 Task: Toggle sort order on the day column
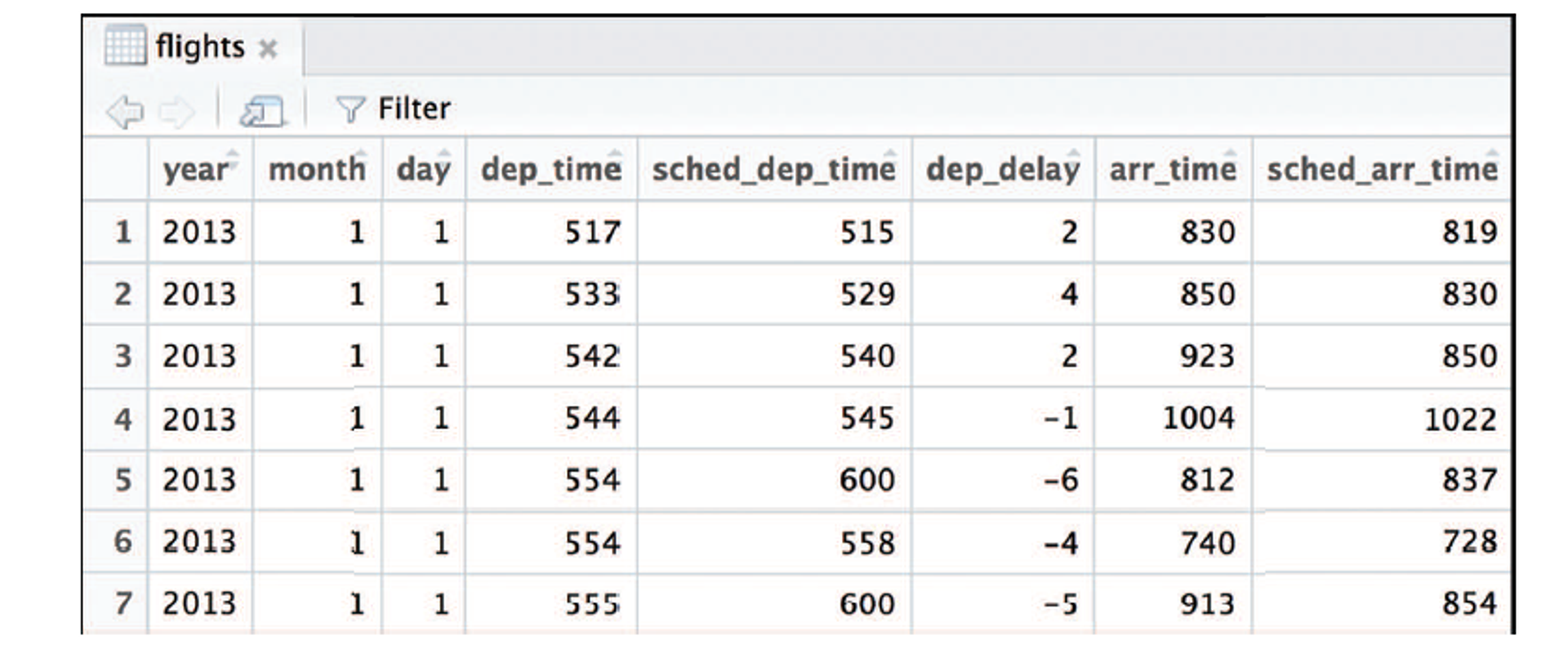pyautogui.click(x=443, y=155)
